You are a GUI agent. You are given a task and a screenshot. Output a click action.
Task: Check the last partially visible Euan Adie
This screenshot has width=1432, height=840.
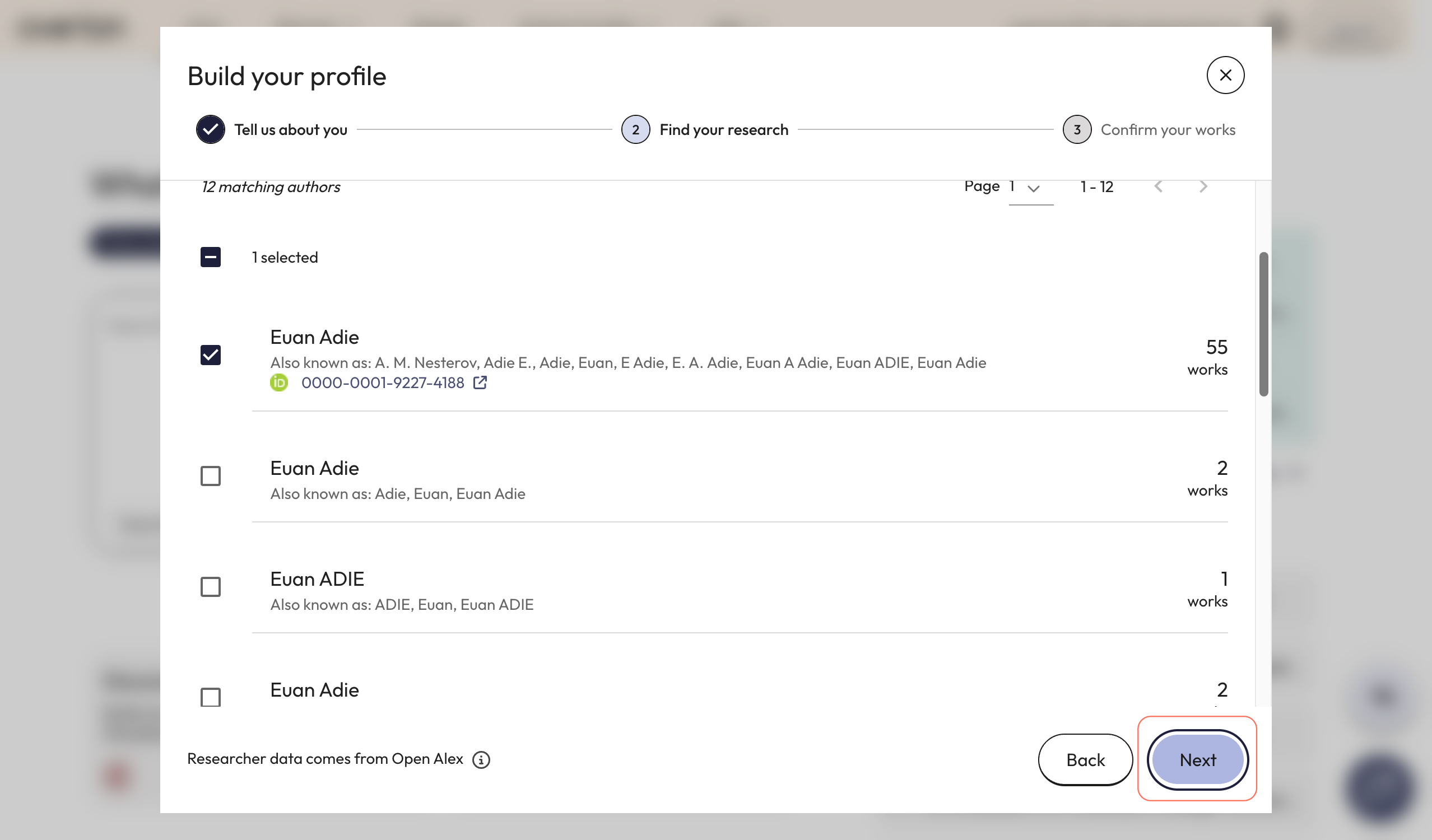click(210, 697)
